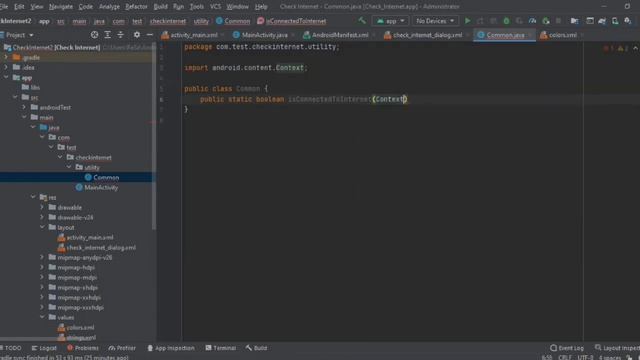Open the Device Manager icon

(615, 20)
